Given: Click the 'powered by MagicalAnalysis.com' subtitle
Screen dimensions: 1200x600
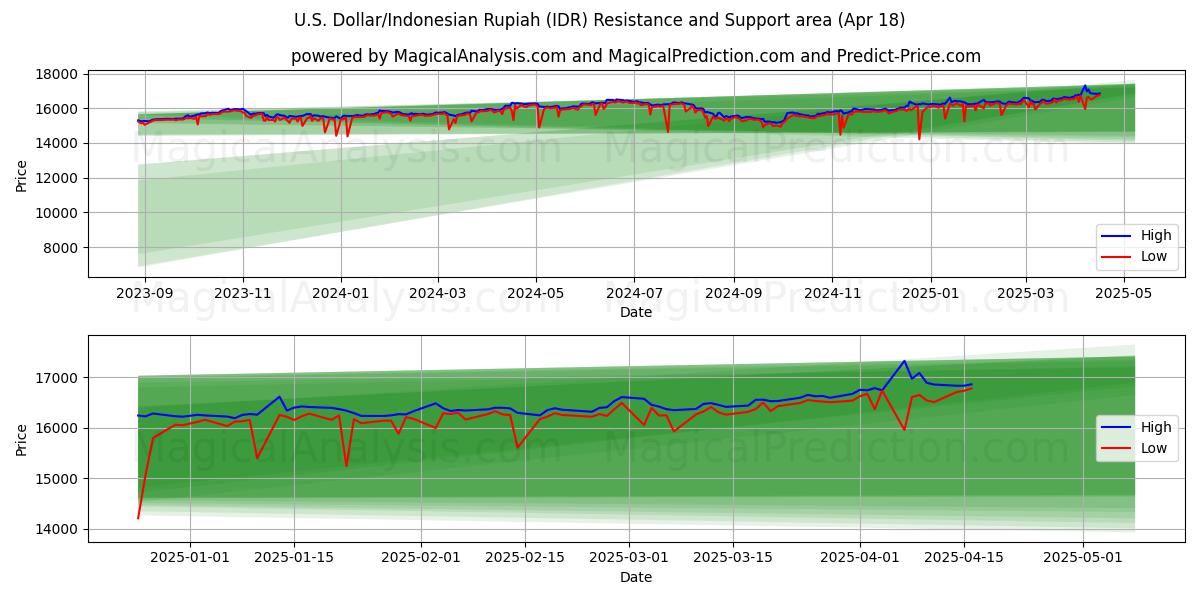Looking at the screenshot, I should pyautogui.click(x=636, y=56).
